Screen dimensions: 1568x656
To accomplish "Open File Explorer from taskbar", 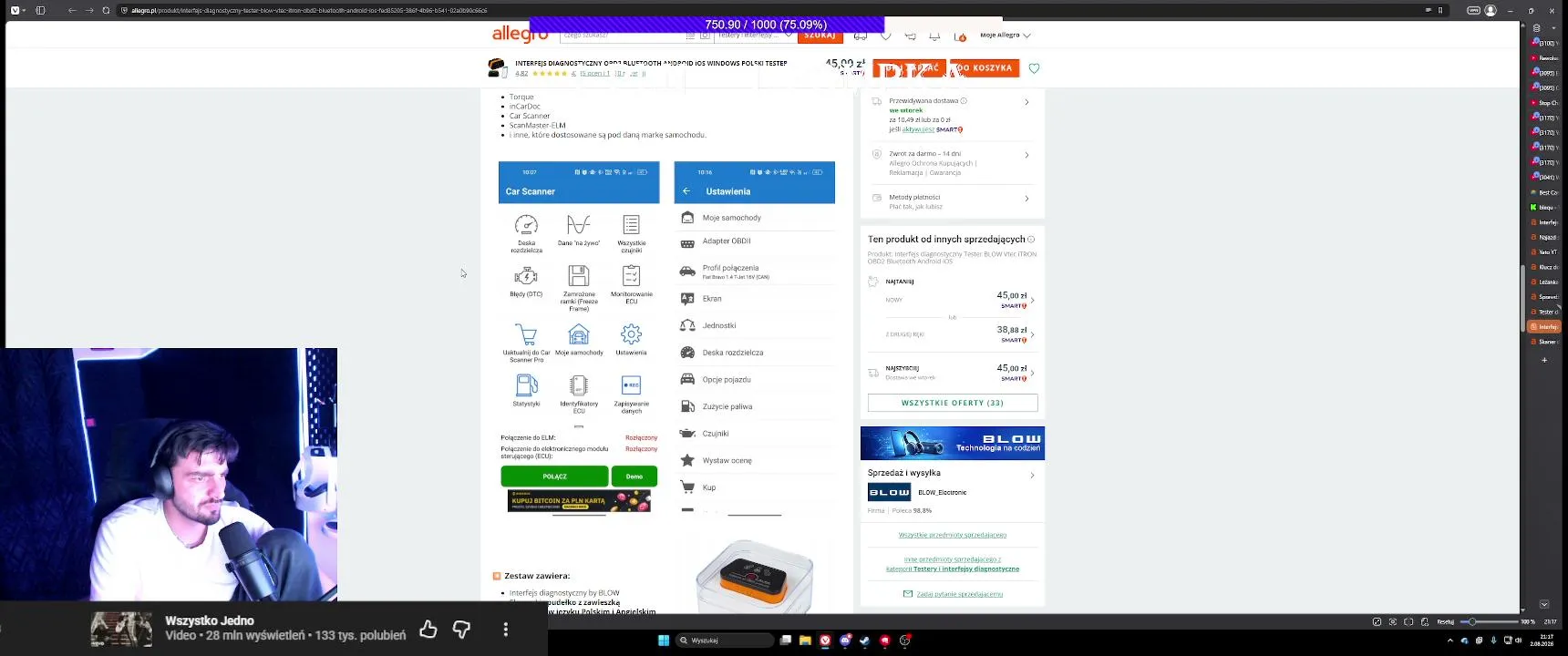I will pos(805,641).
